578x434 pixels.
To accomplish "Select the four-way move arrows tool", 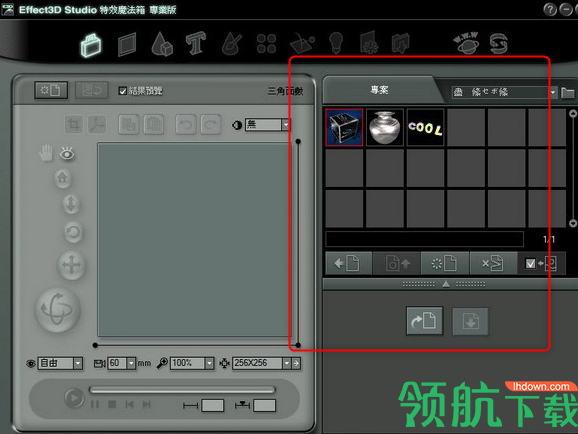I will click(72, 265).
